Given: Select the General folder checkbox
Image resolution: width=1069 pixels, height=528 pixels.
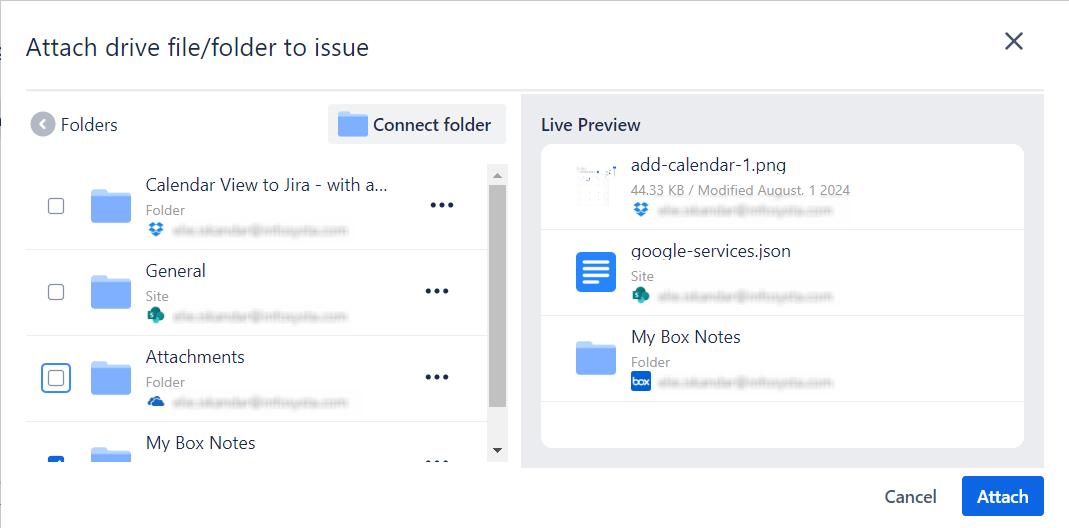Looking at the screenshot, I should pyautogui.click(x=56, y=292).
